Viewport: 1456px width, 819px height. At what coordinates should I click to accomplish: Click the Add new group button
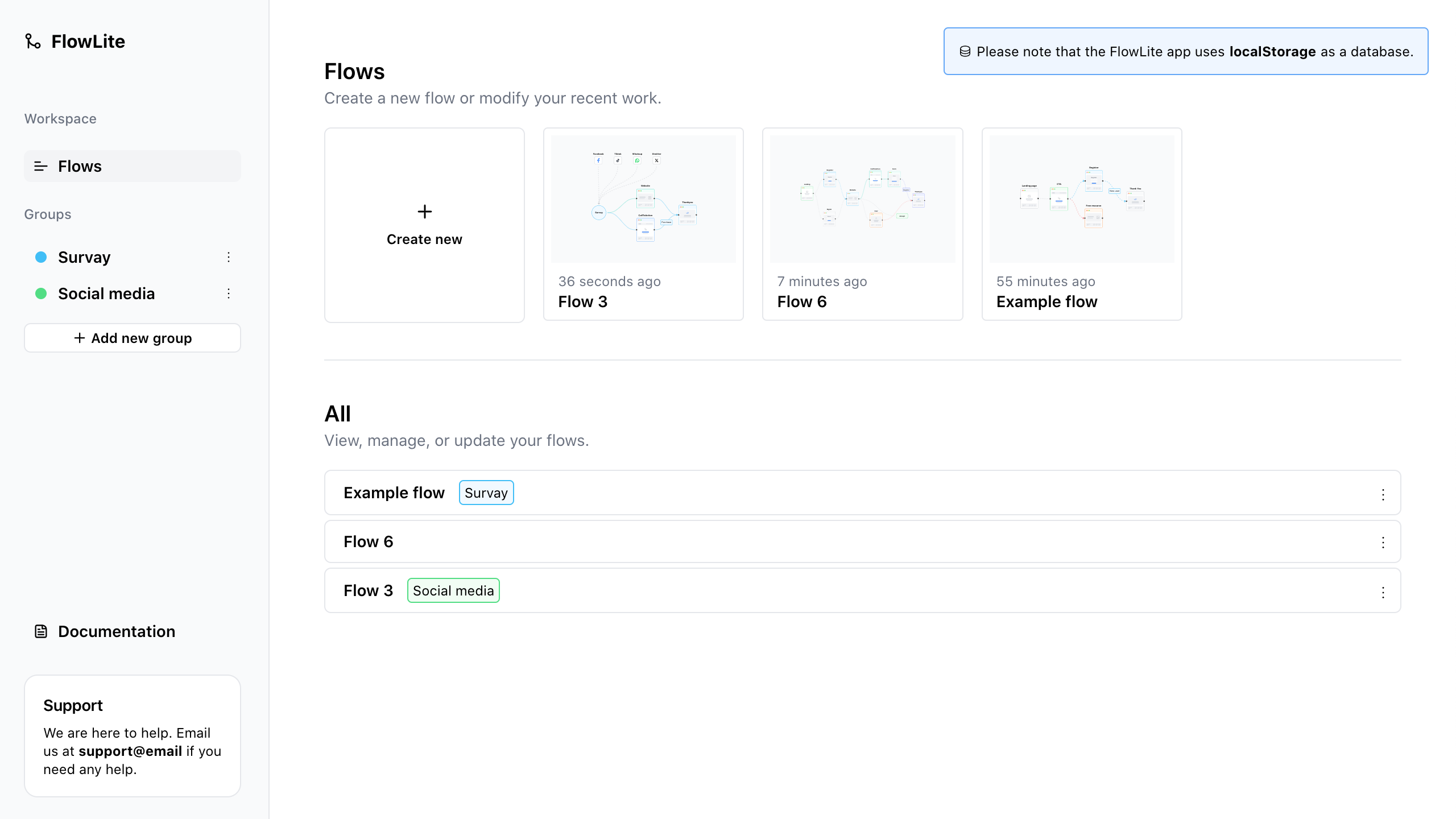(x=132, y=337)
